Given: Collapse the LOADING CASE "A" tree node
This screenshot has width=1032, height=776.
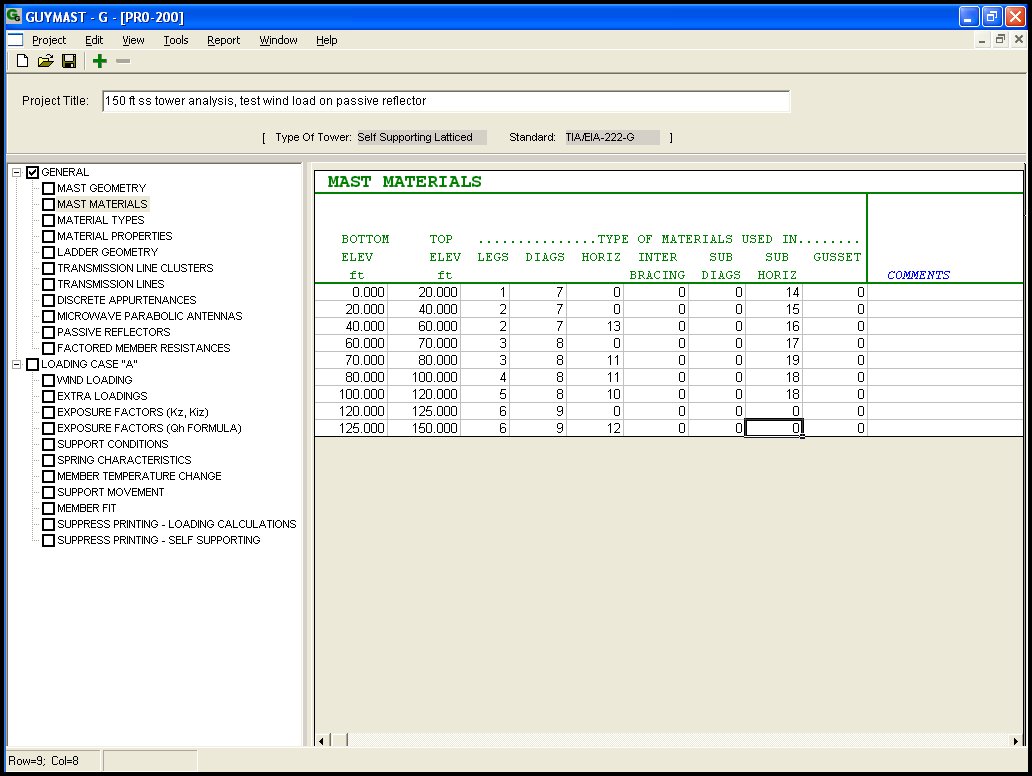Looking at the screenshot, I should pos(16,365).
